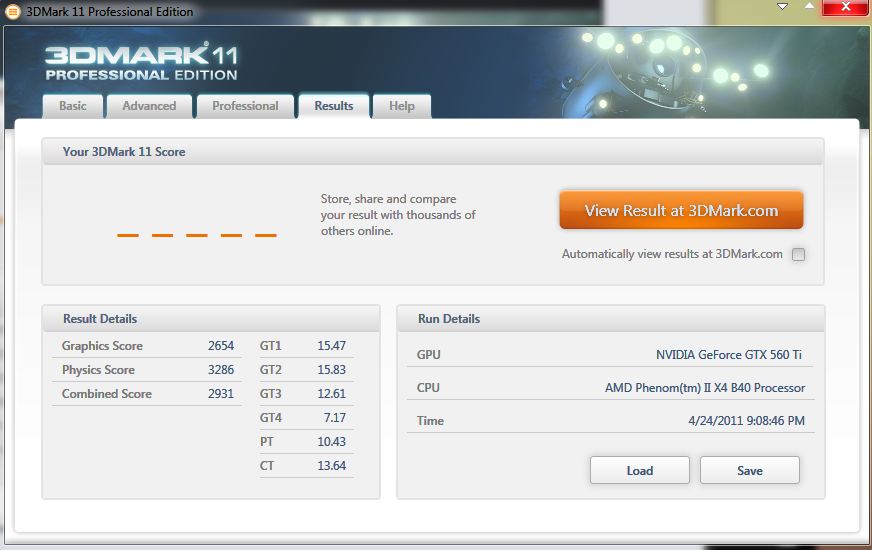Click the Graphics Score label
This screenshot has width=872, height=550.
pyautogui.click(x=102, y=346)
